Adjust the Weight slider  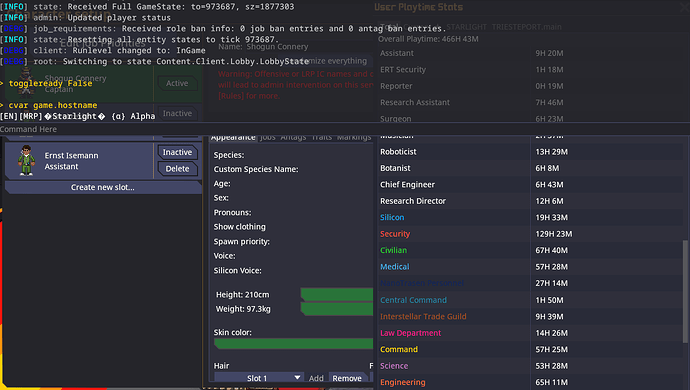coord(337,309)
